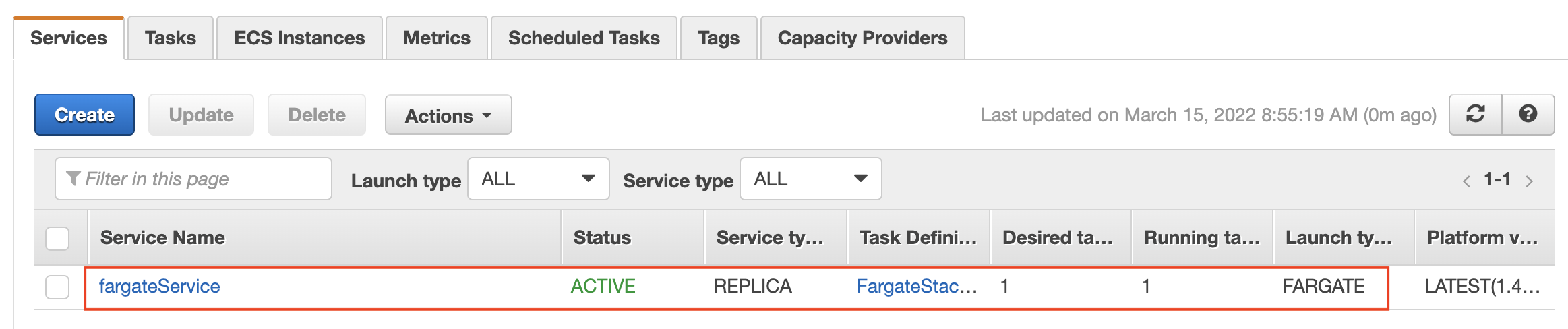
Task: Sort by Service Name column header
Action: 162,237
